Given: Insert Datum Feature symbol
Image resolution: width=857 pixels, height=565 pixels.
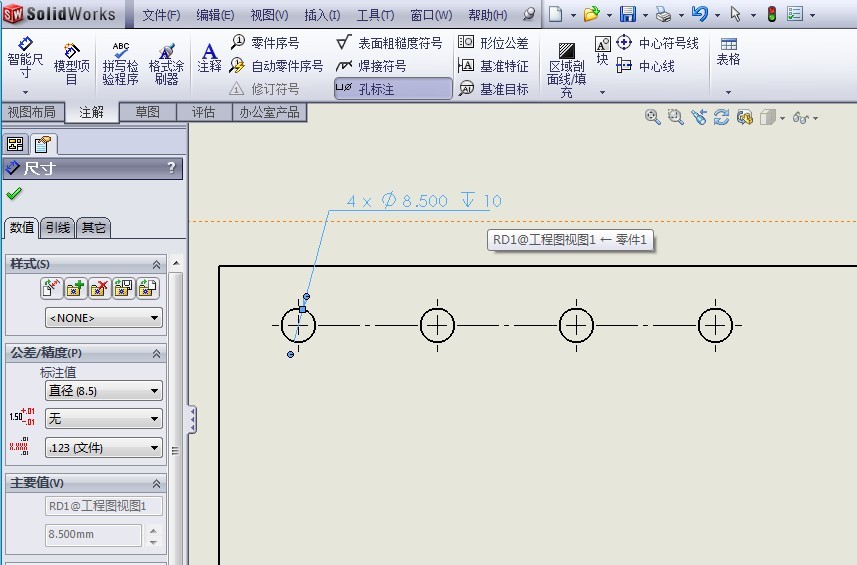Looking at the screenshot, I should click(493, 66).
